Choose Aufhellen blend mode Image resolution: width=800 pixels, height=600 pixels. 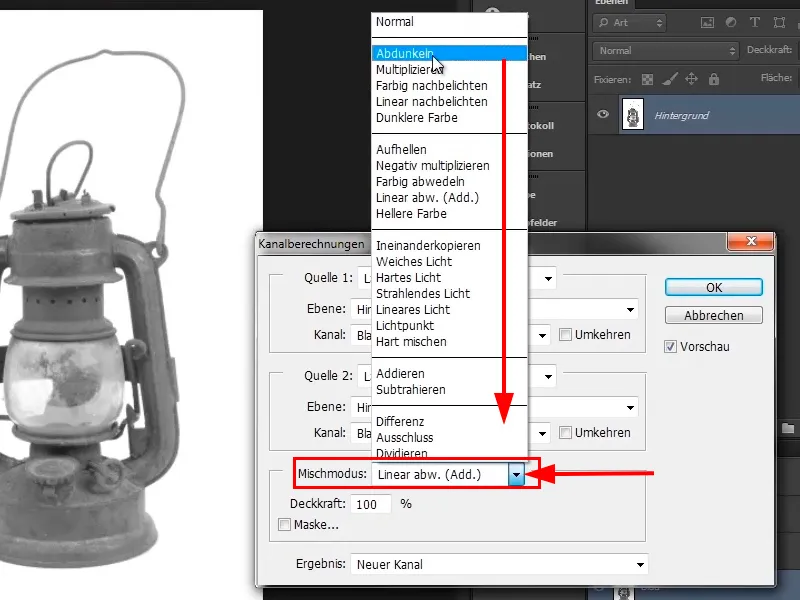tap(449, 149)
